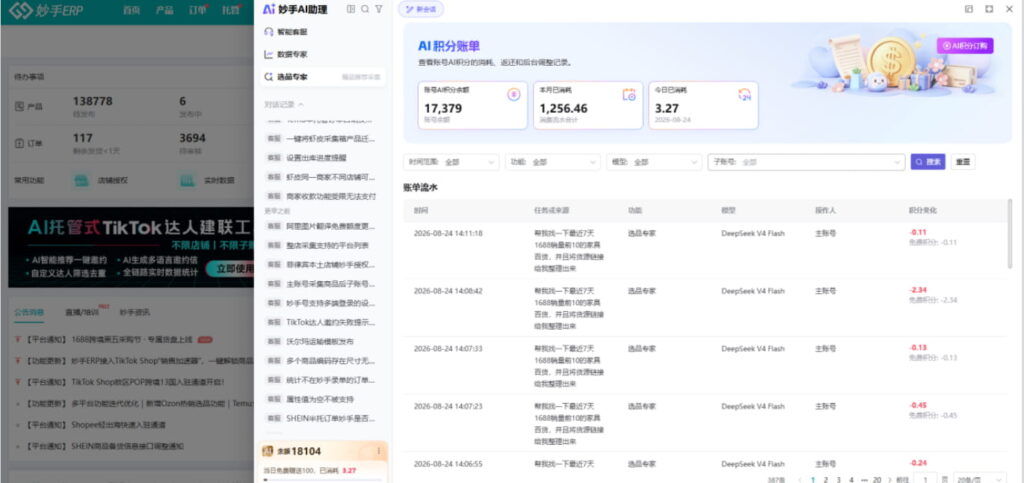
Task: Click the ERP pending products count 138778
Action: tap(93, 101)
